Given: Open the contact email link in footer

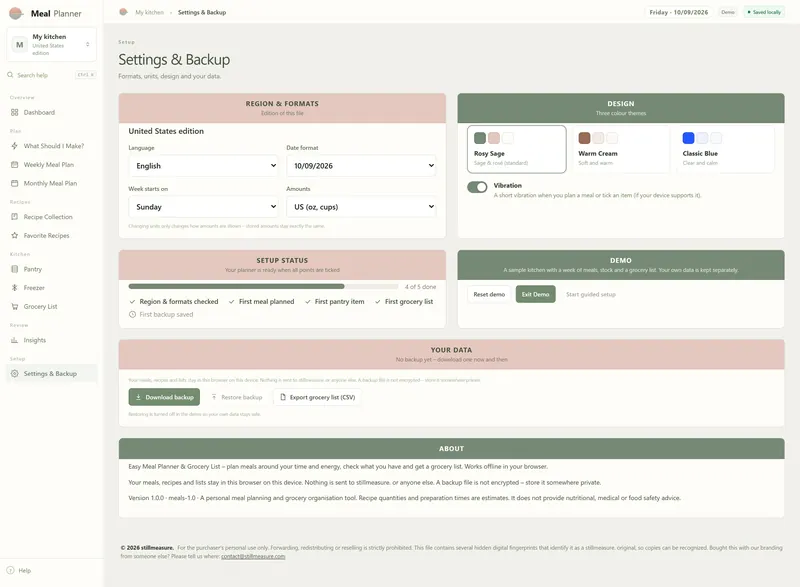Looking at the screenshot, I should (x=253, y=556).
